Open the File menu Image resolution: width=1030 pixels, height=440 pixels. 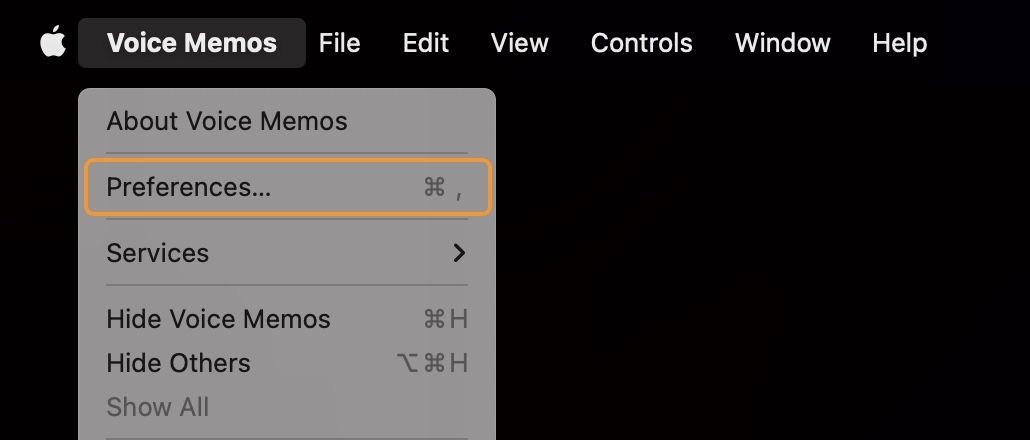point(339,43)
